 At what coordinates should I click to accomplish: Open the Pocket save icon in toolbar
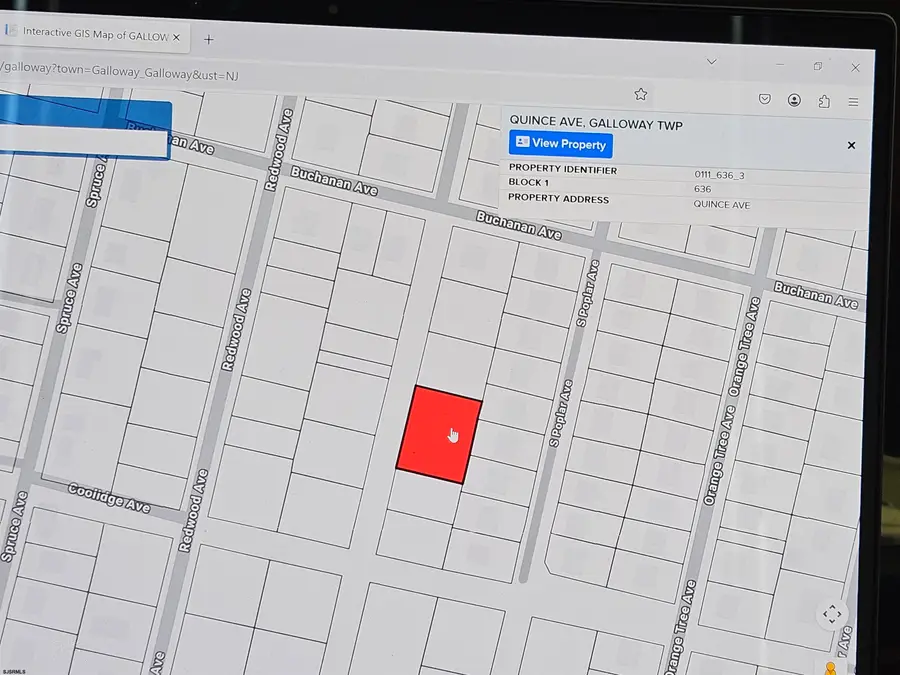pos(765,99)
